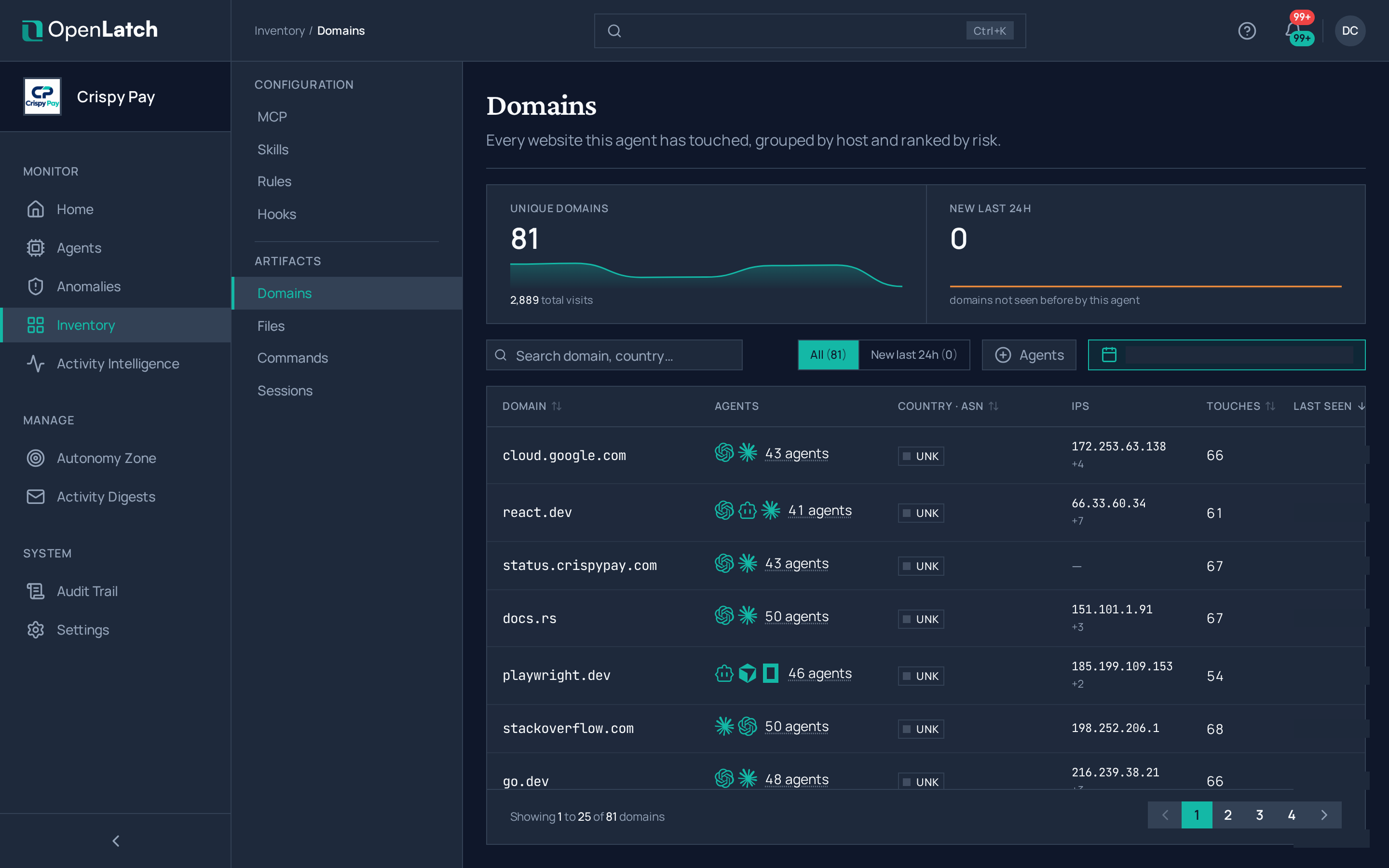Click the Activity Digests envelope icon
The image size is (1389, 868).
click(36, 496)
